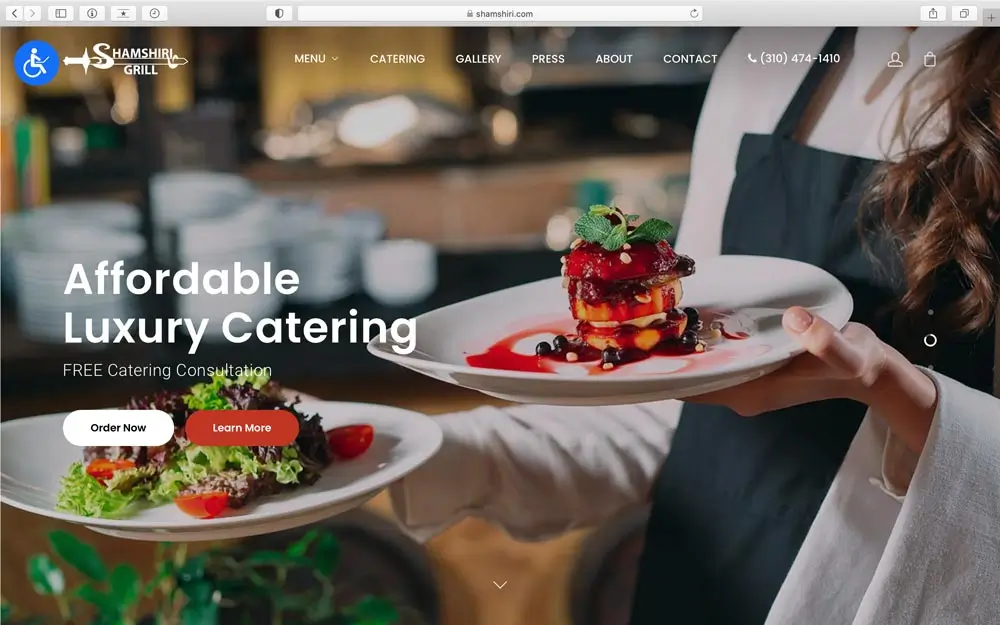1000x625 pixels.
Task: Click the red Learn More button
Action: [242, 427]
